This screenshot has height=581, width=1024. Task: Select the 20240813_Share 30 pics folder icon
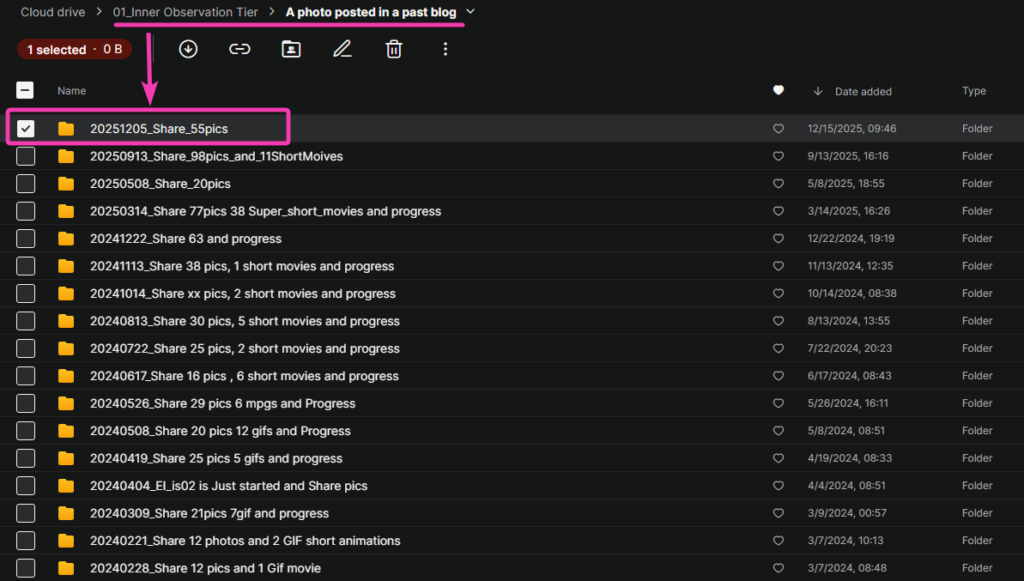66,321
